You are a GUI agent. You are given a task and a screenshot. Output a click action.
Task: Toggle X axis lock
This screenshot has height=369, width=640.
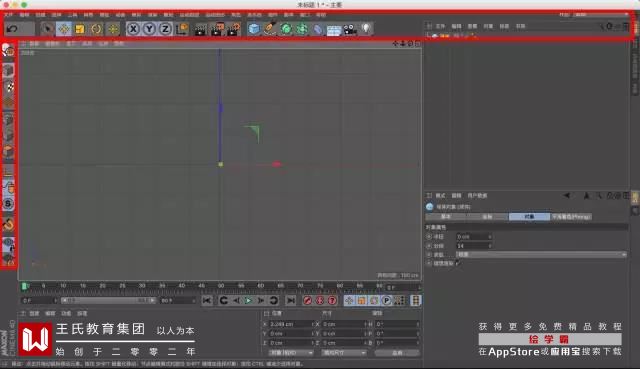click(133, 29)
